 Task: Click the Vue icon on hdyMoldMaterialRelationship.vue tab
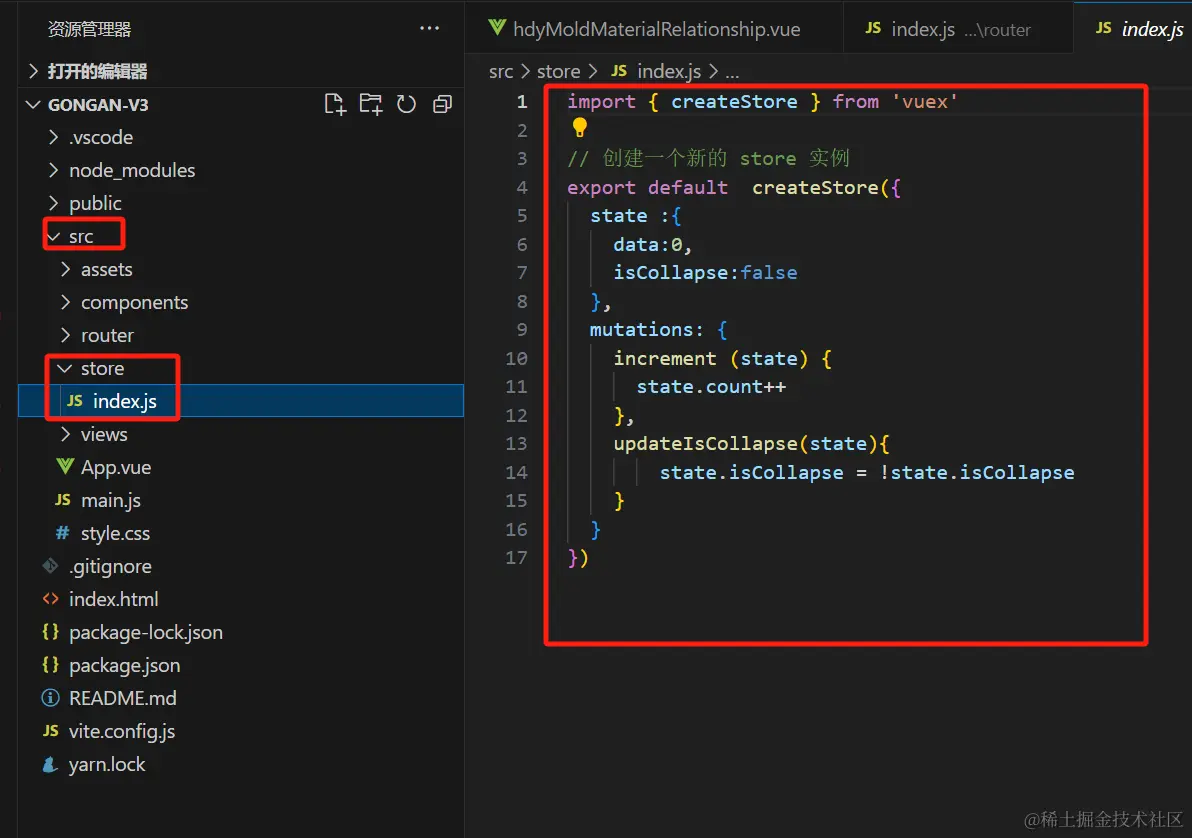click(497, 28)
